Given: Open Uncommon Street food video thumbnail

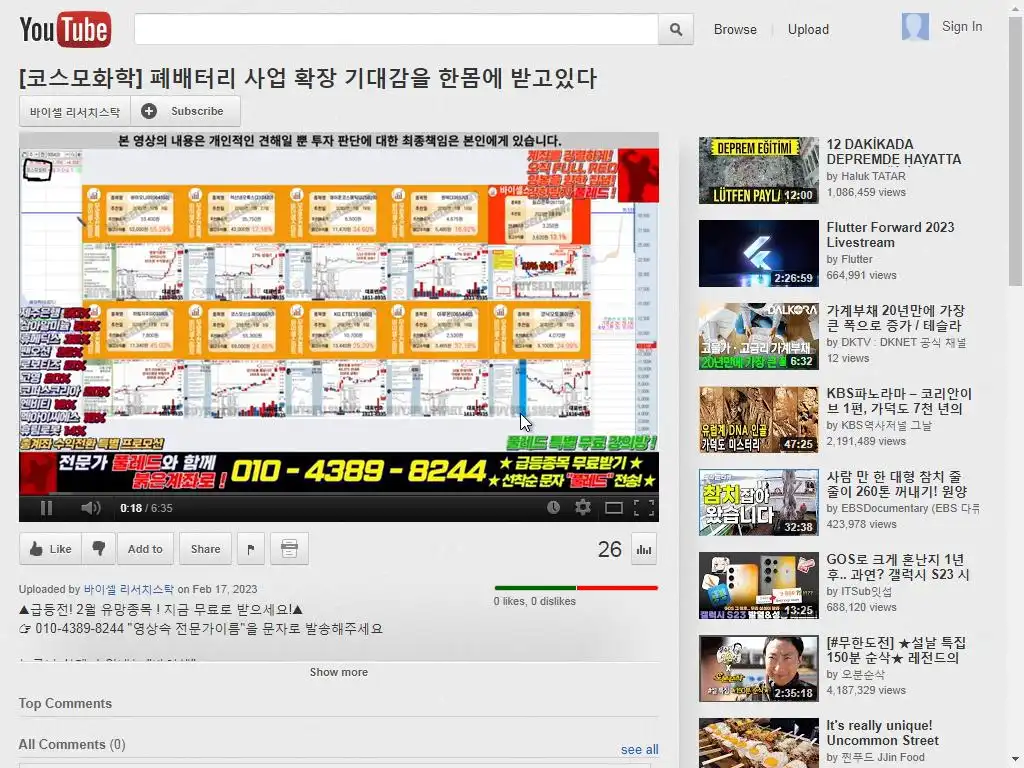Looking at the screenshot, I should click(x=758, y=743).
